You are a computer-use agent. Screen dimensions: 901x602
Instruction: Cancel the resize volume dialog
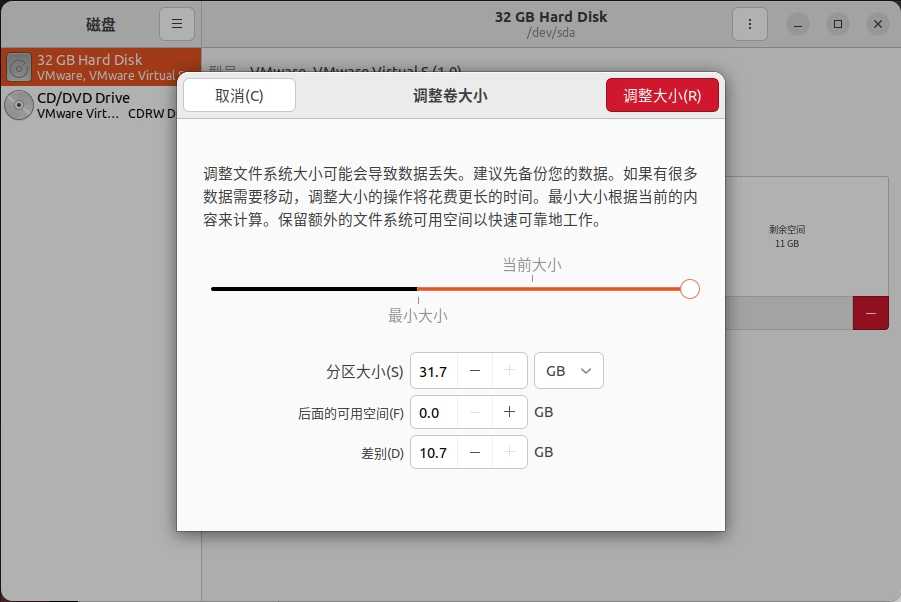point(239,96)
